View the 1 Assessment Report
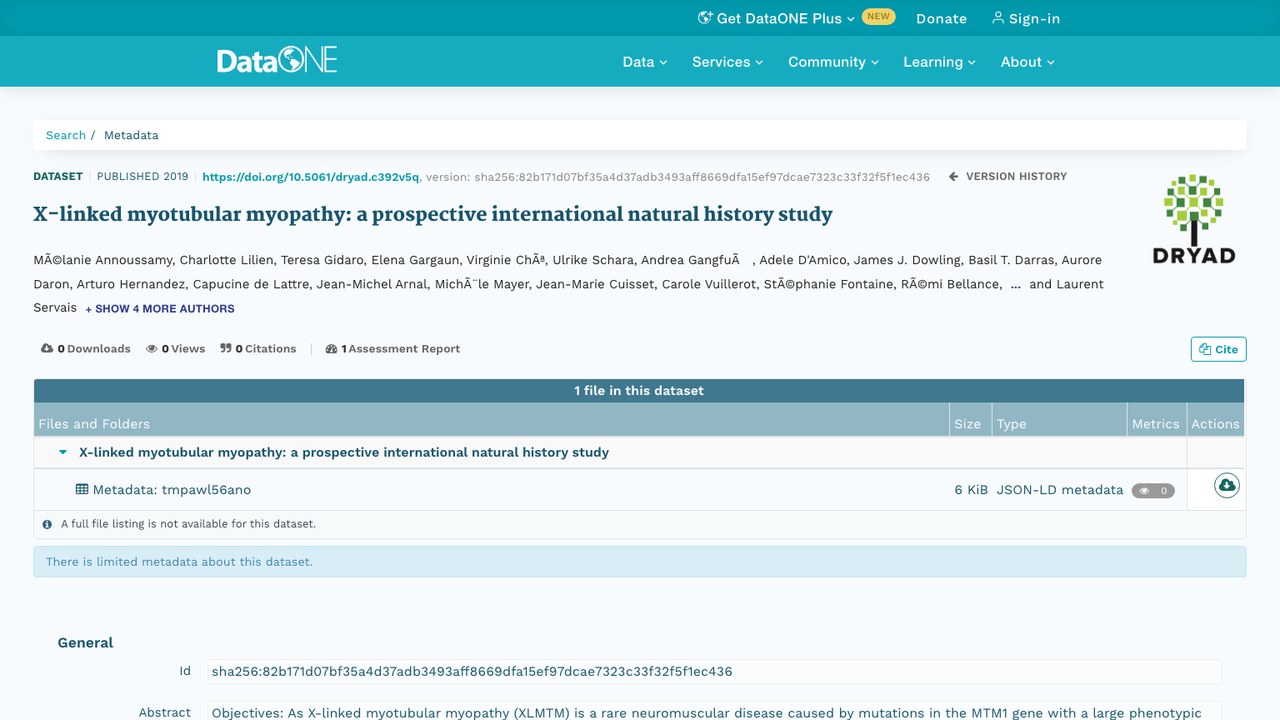The width and height of the screenshot is (1280, 720). coord(393,349)
